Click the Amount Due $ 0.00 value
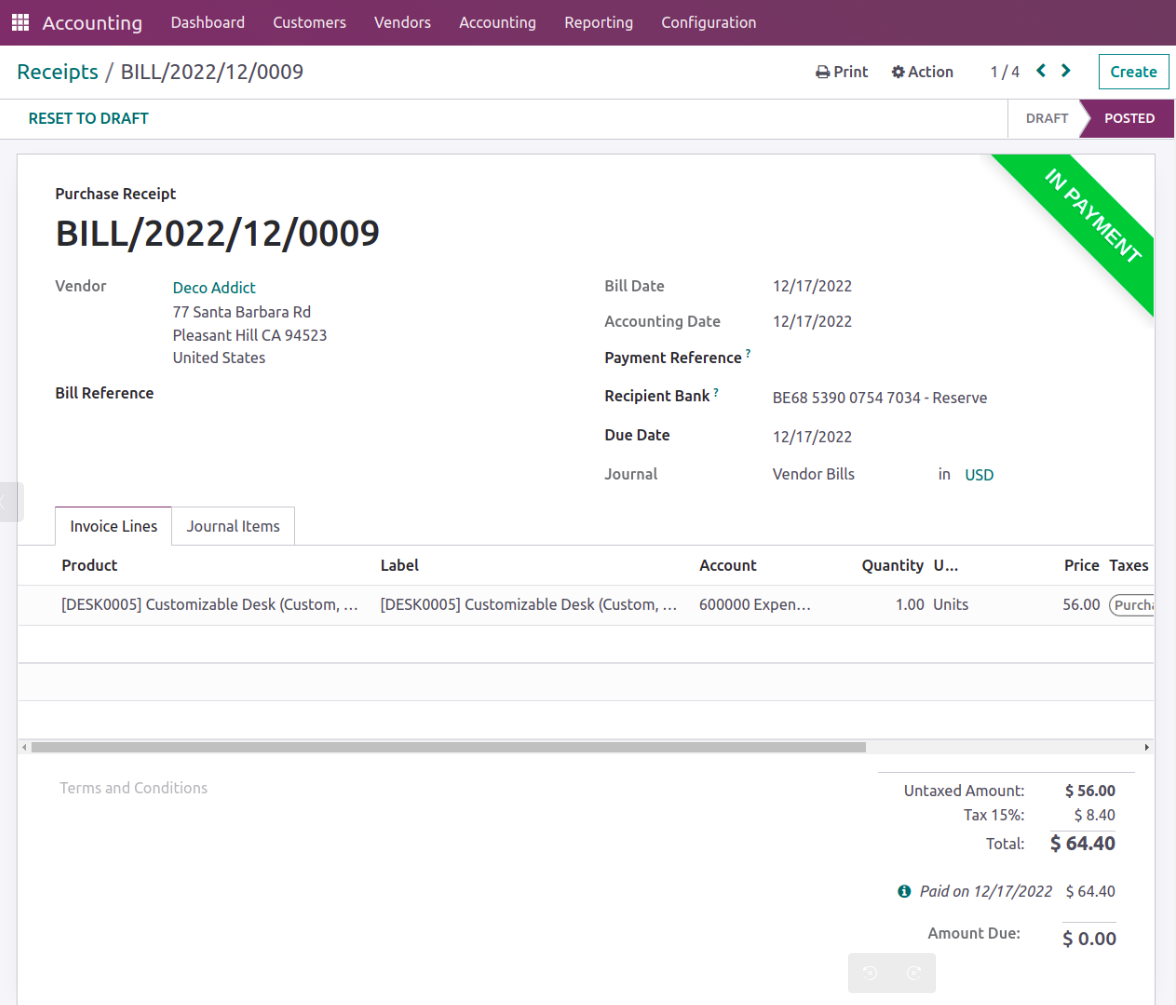The width and height of the screenshot is (1176, 1005). click(x=1089, y=939)
